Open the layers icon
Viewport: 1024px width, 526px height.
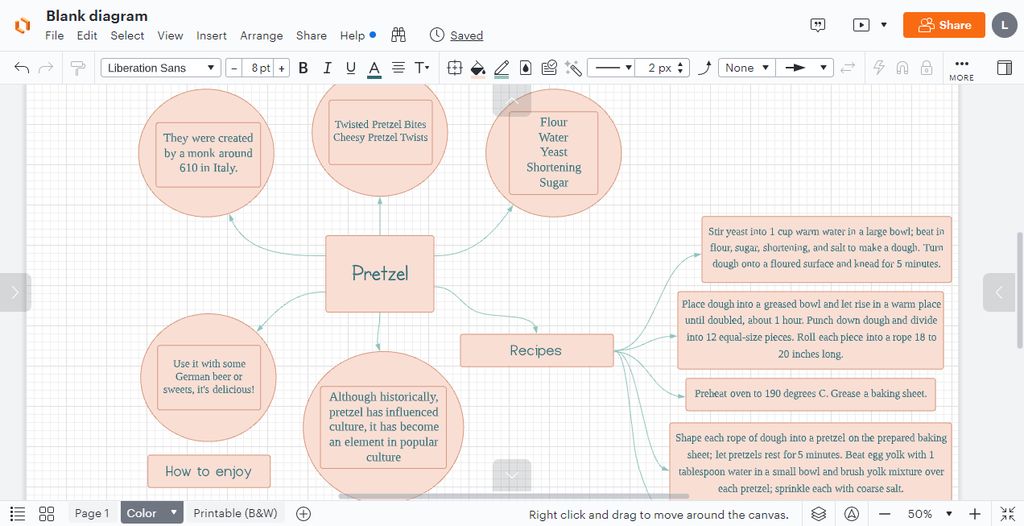(x=818, y=514)
